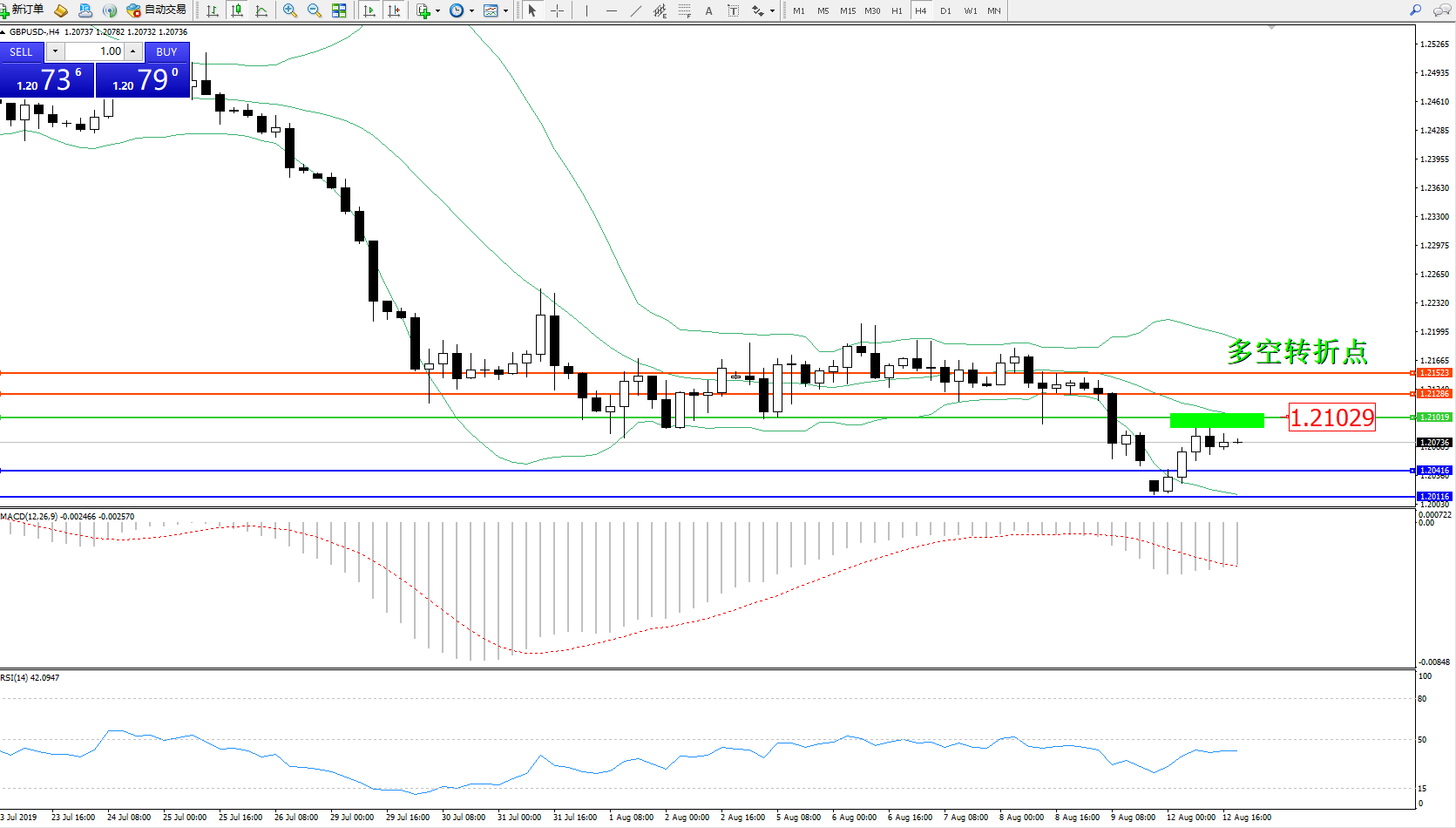The width and height of the screenshot is (1456, 828).
Task: Click the zoom out magnifier icon
Action: click(315, 10)
